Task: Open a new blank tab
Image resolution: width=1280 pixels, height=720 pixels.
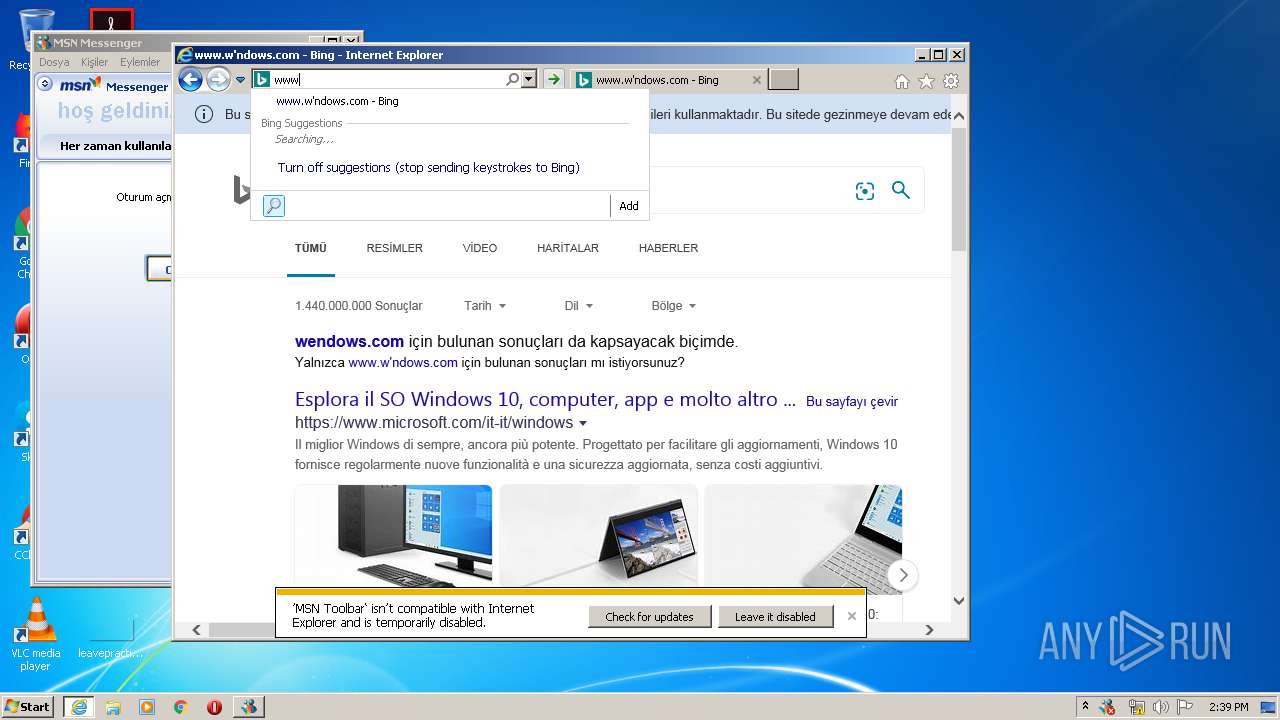Action: pyautogui.click(x=784, y=80)
